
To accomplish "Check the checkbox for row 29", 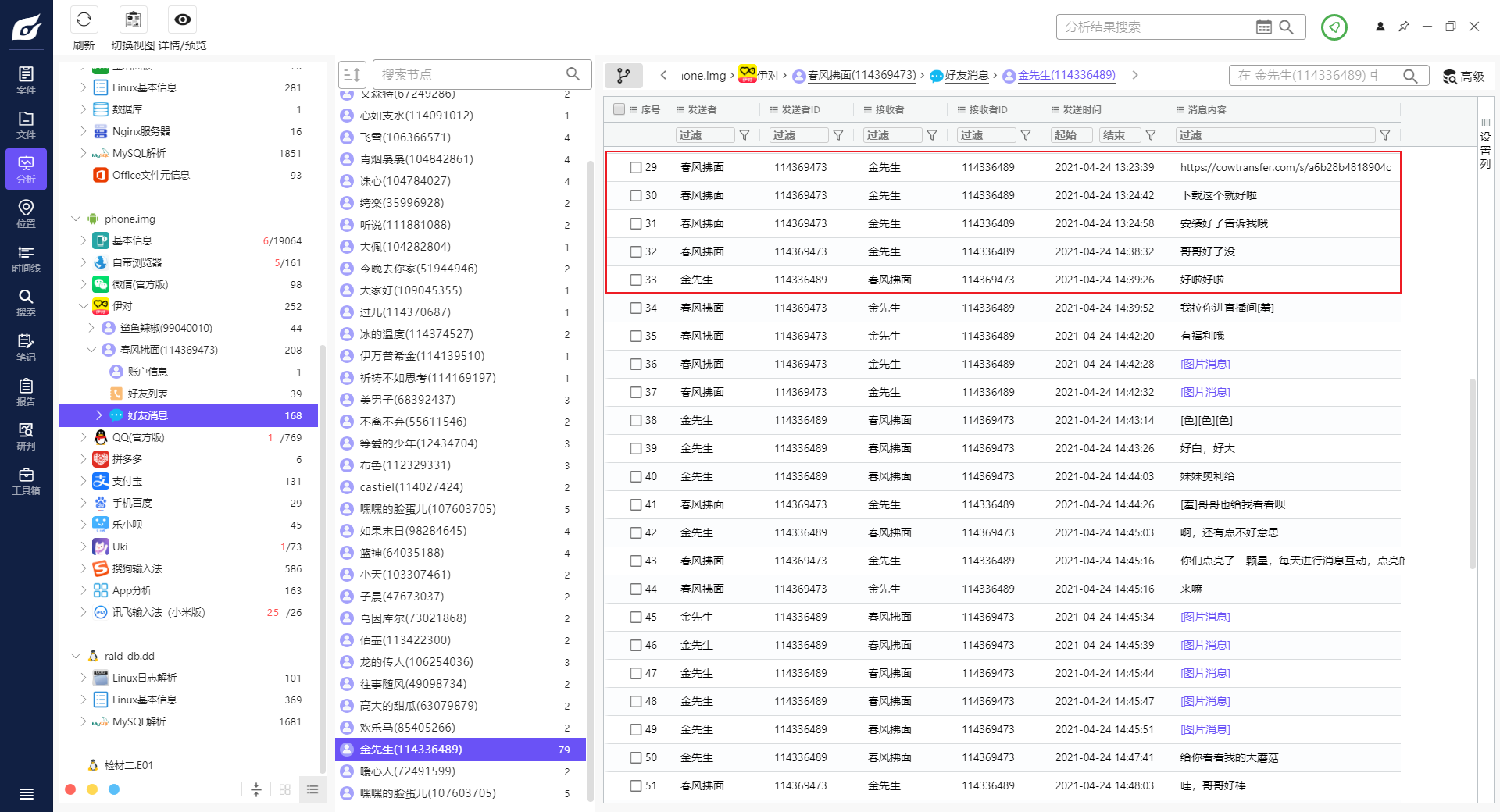I will pyautogui.click(x=636, y=167).
